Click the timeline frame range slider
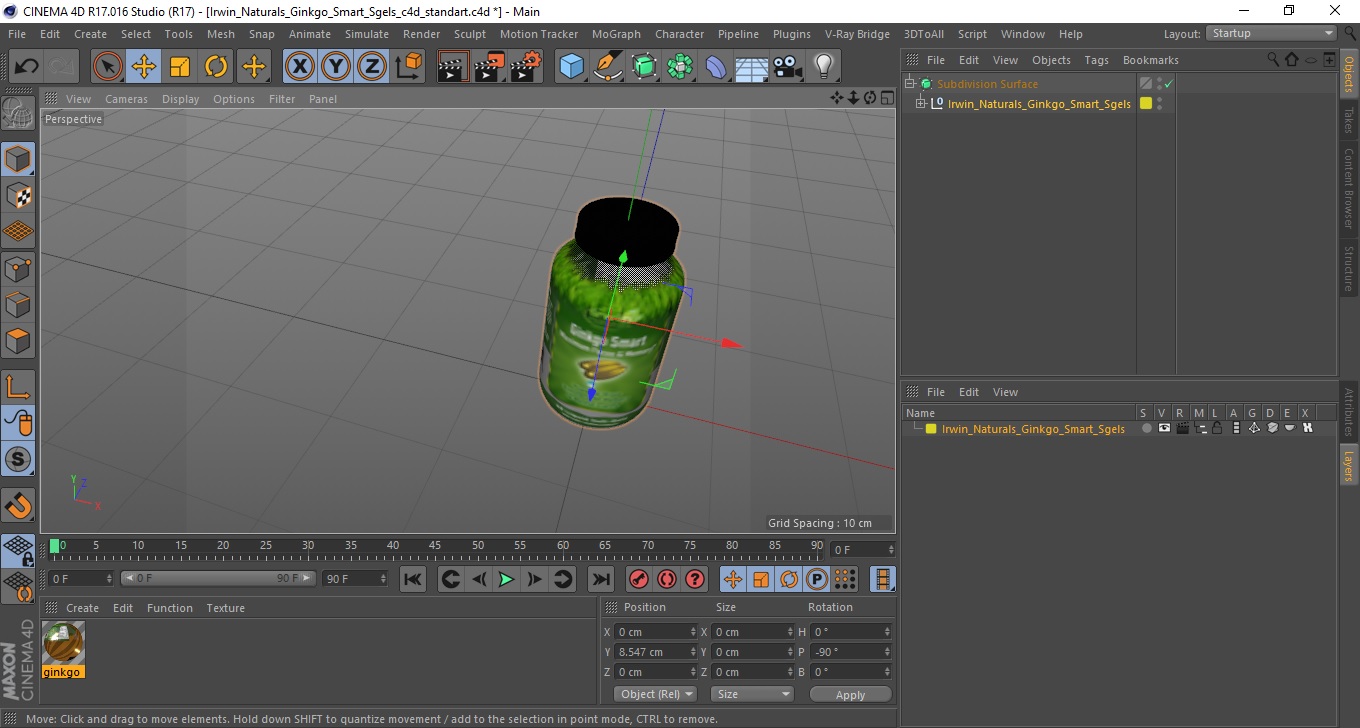Viewport: 1360px width, 728px height. point(218,579)
